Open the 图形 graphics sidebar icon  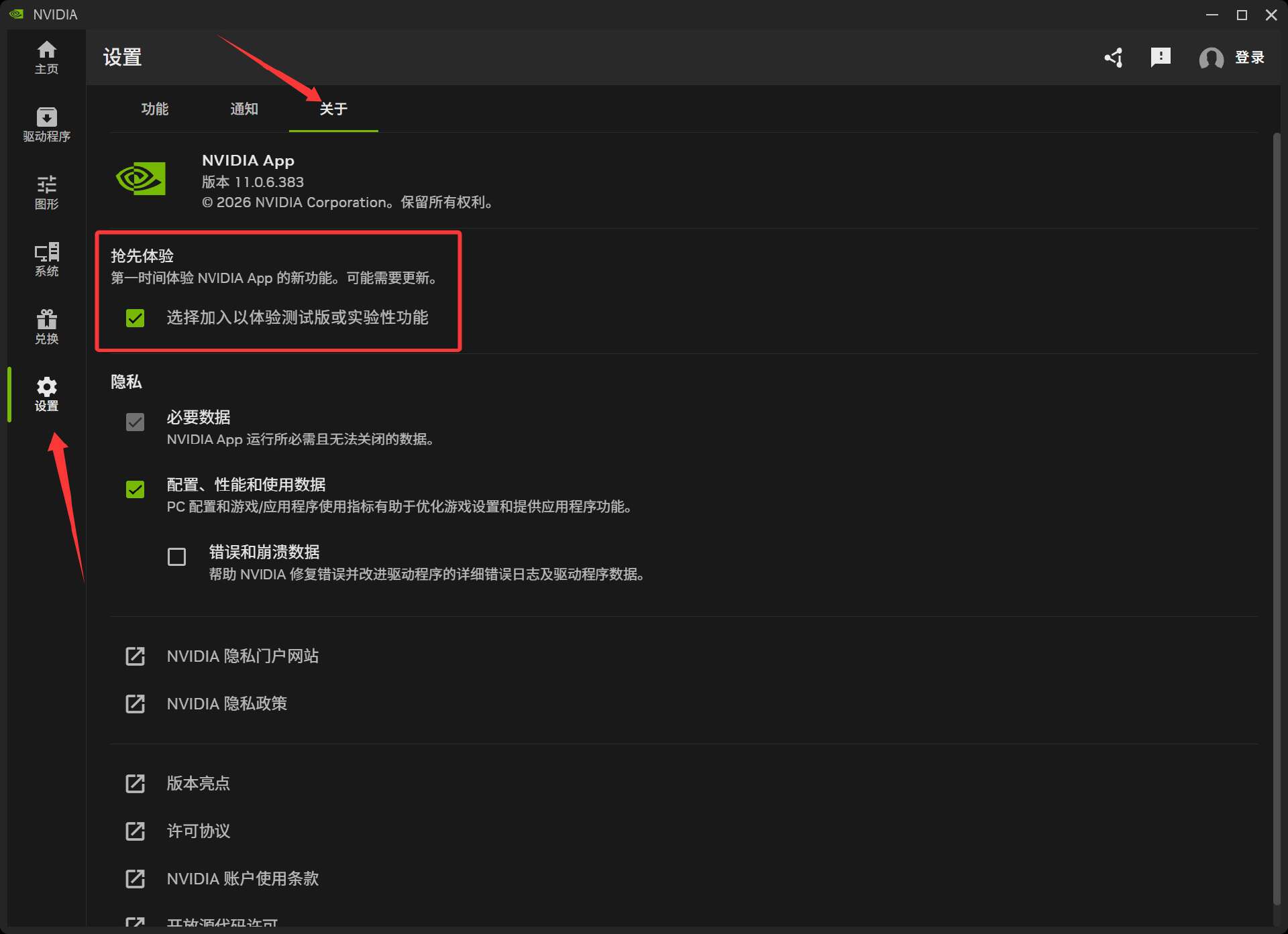46,192
